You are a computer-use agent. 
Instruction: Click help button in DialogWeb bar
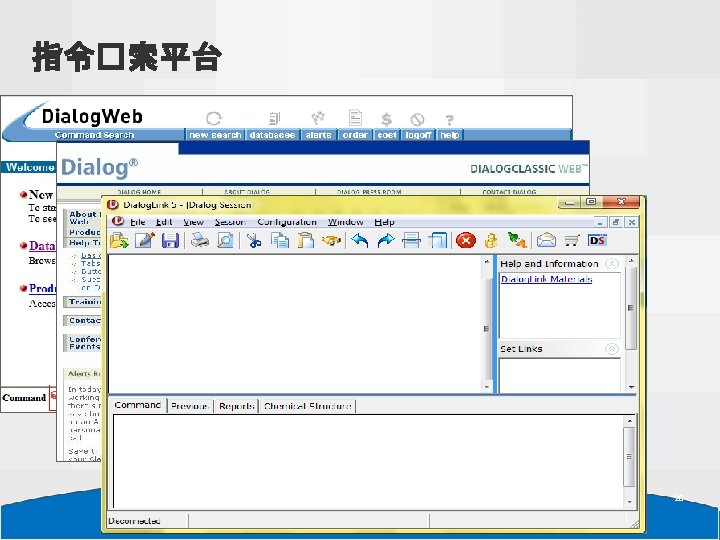pyautogui.click(x=450, y=135)
